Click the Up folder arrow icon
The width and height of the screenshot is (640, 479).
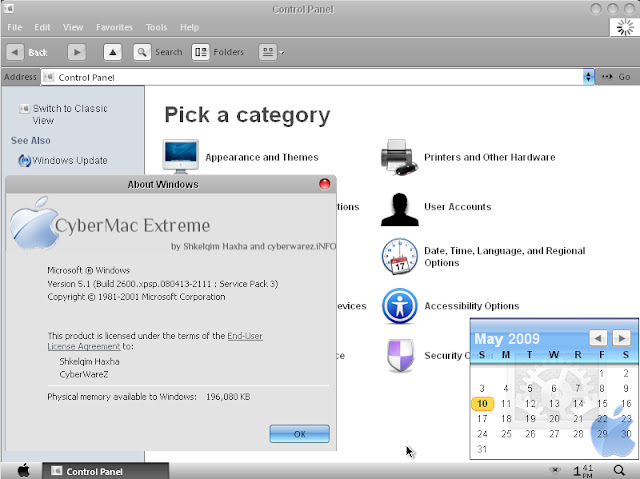click(x=112, y=52)
